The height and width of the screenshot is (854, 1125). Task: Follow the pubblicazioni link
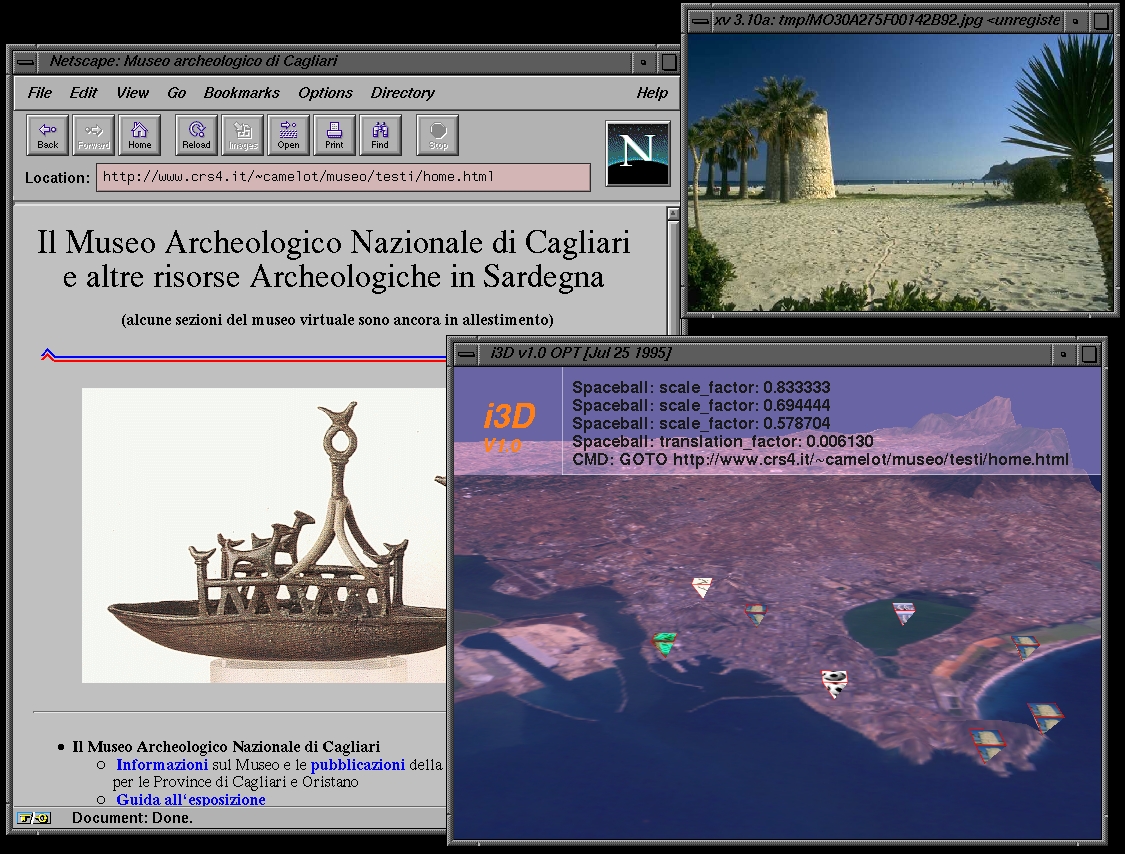pos(358,765)
